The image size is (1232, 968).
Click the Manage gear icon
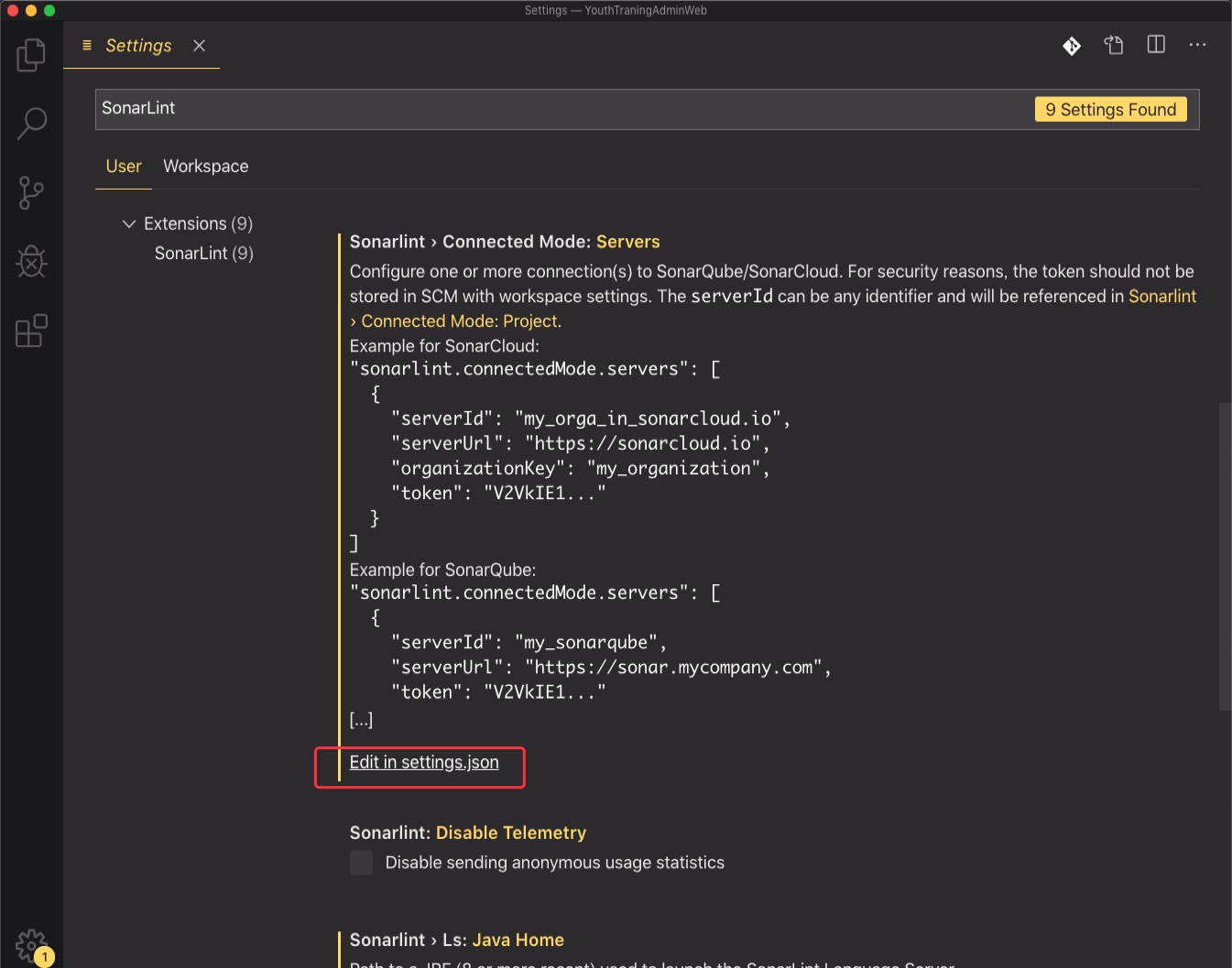click(x=31, y=945)
